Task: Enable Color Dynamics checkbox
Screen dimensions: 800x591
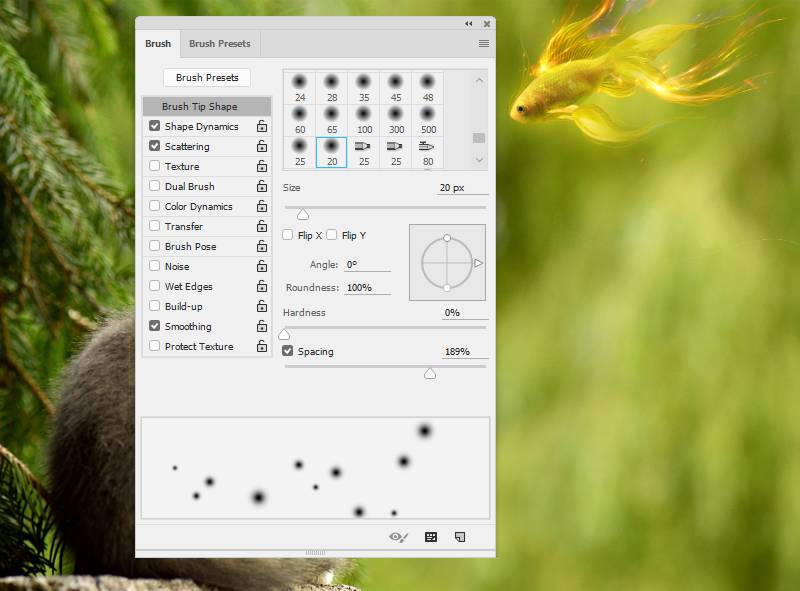Action: tap(155, 205)
